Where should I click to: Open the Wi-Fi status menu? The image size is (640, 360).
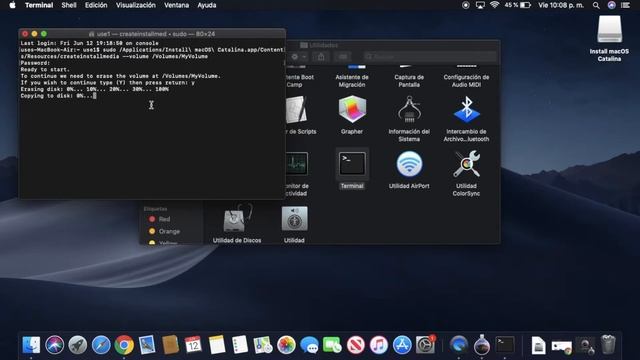(494, 5)
